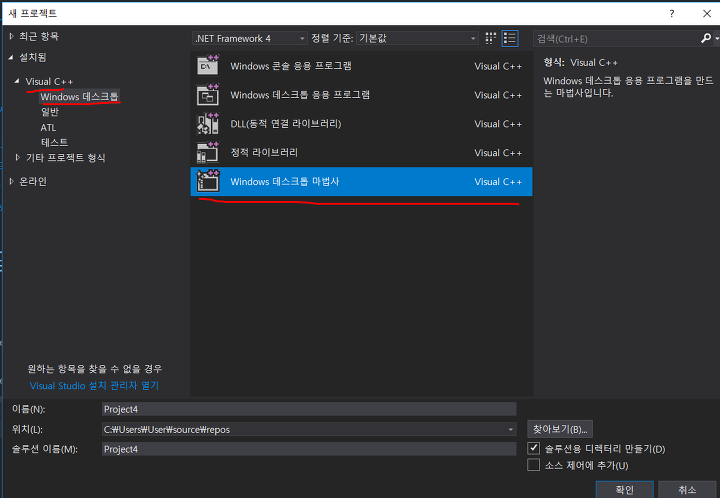Switch to medium icons list view
Screen dimensions: 720x498
click(x=510, y=39)
